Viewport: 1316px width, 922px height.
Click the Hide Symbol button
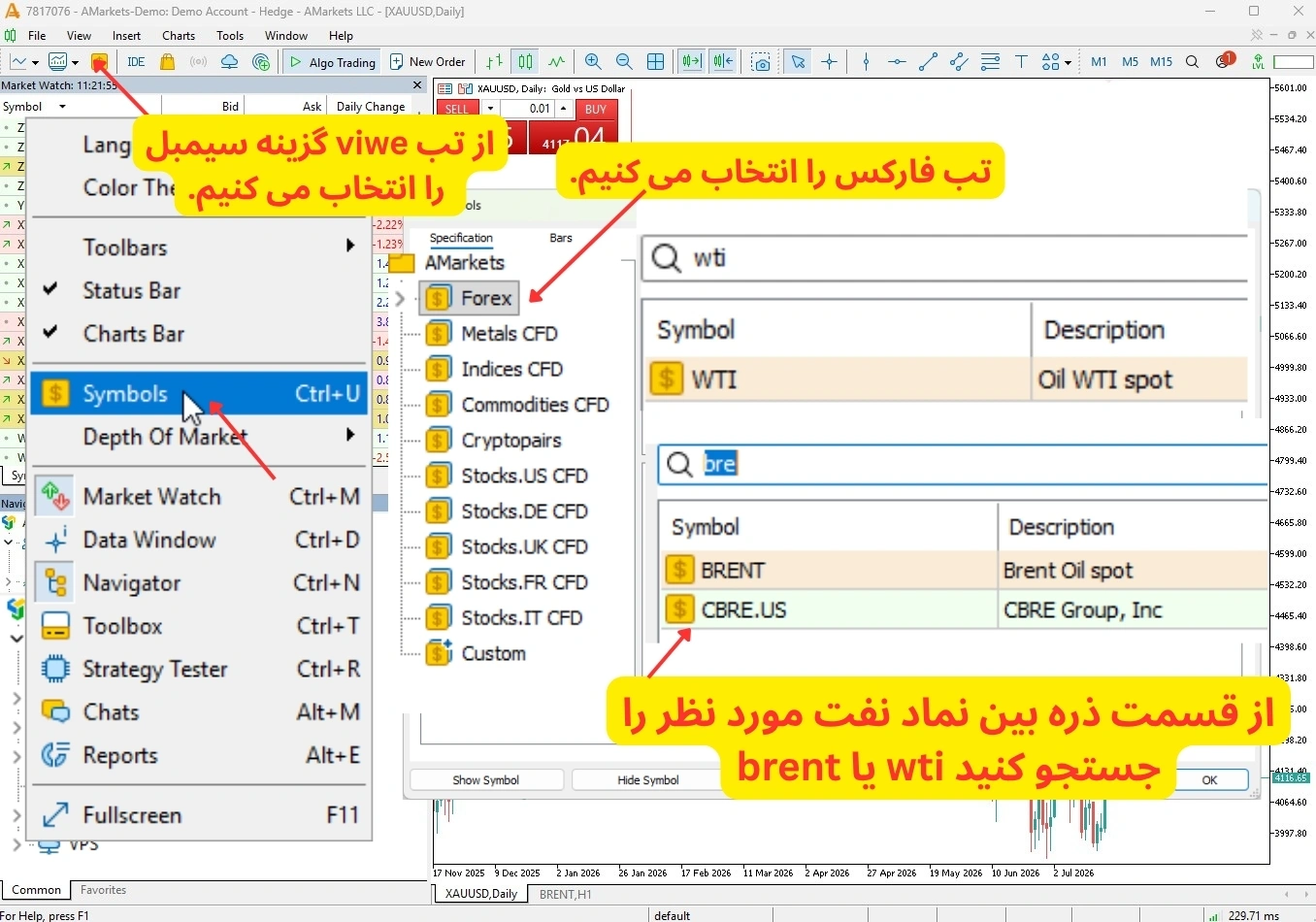click(647, 780)
